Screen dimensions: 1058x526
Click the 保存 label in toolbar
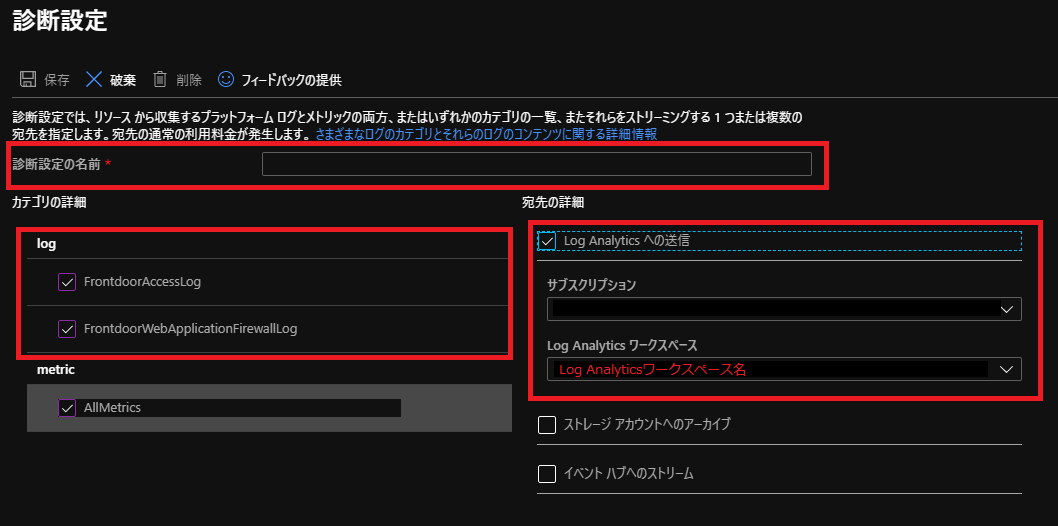click(57, 80)
